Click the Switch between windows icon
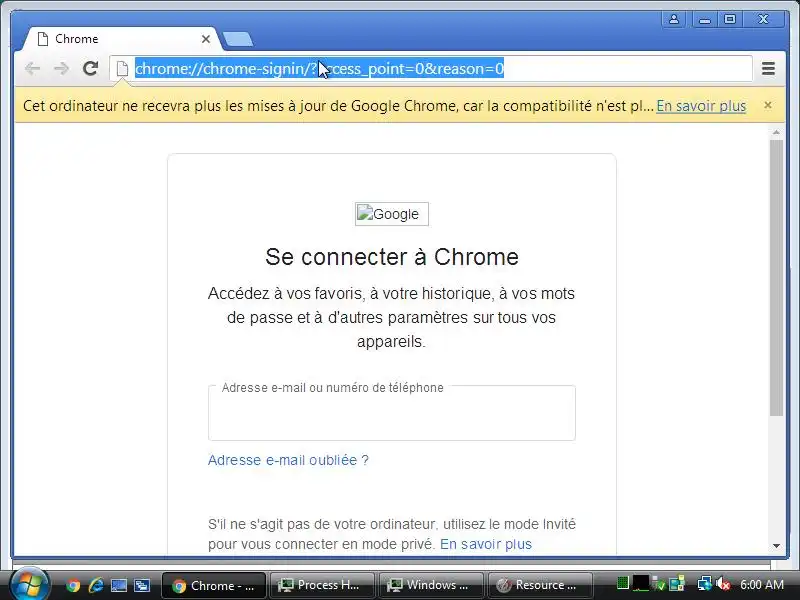Viewport: 800px width, 600px height. [x=142, y=585]
